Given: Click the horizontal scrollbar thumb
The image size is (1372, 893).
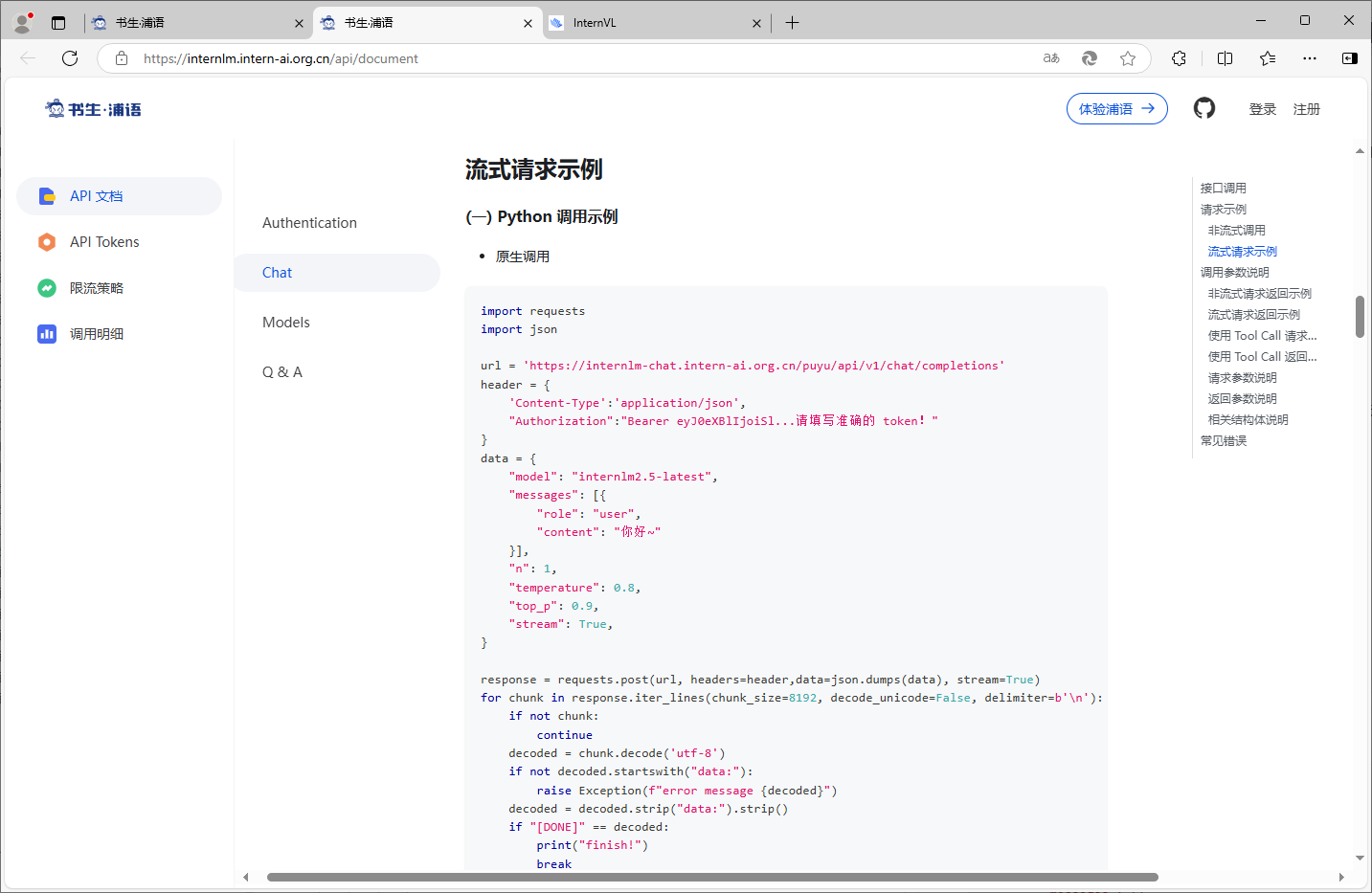Looking at the screenshot, I should [712, 877].
